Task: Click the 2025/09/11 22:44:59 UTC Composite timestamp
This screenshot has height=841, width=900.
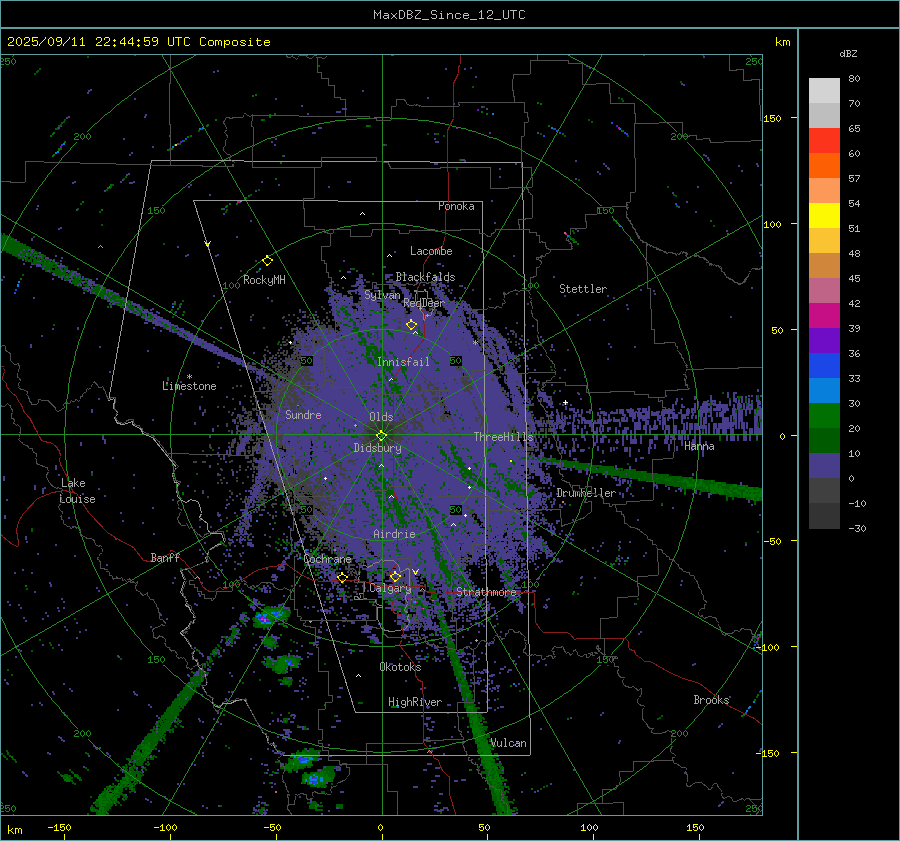Action: click(138, 42)
